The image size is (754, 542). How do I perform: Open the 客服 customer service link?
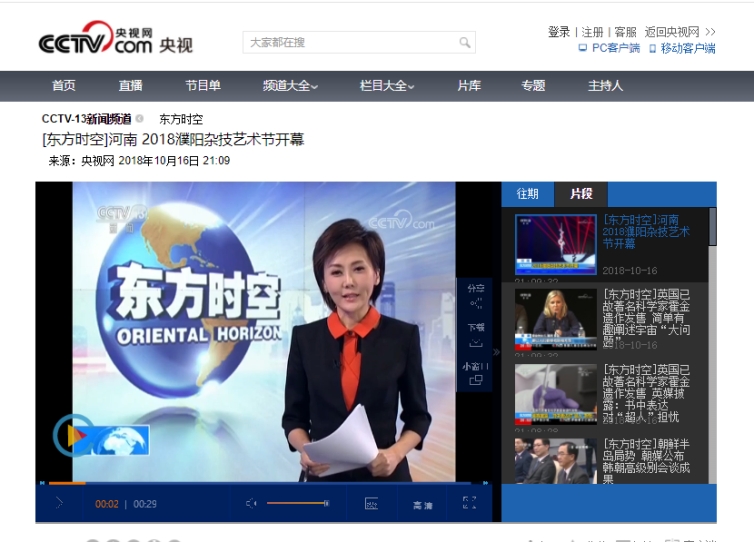625,32
